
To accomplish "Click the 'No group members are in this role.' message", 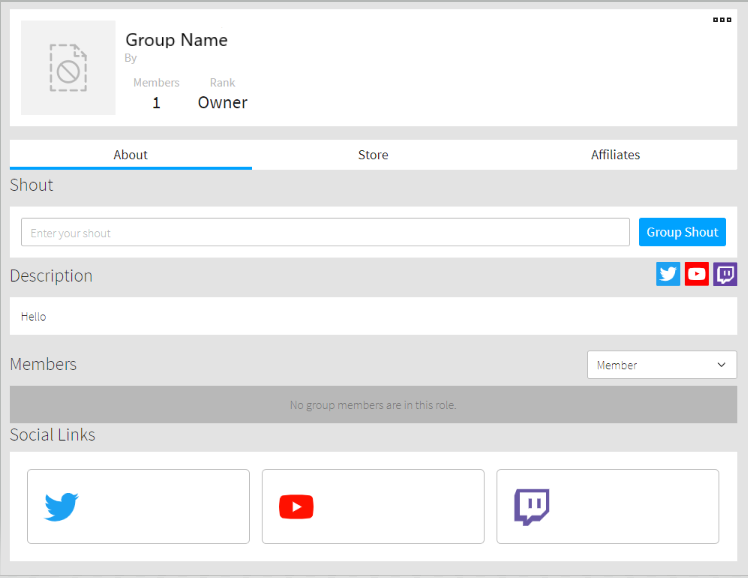I will click(373, 405).
